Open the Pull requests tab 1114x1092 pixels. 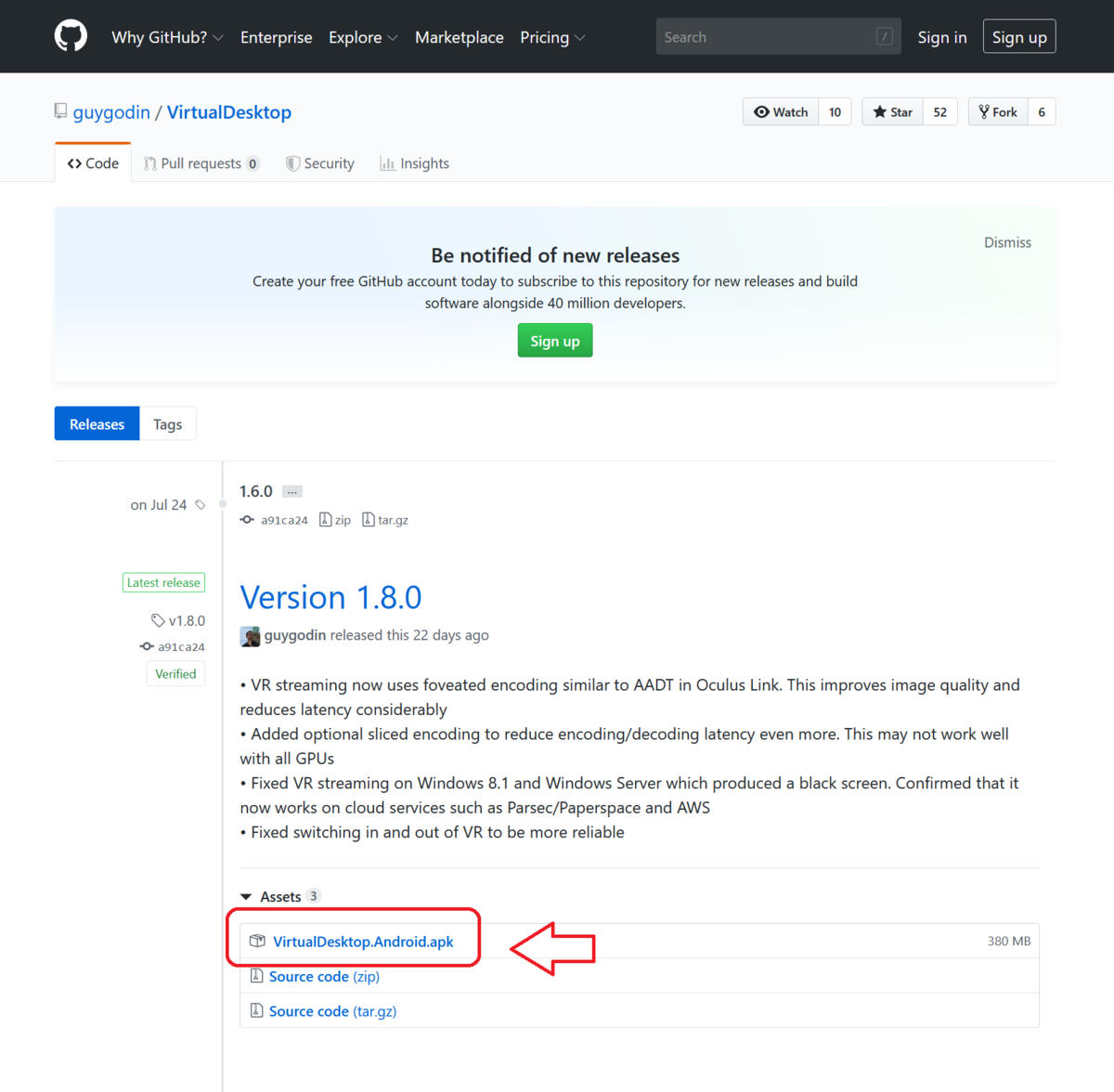coord(201,162)
